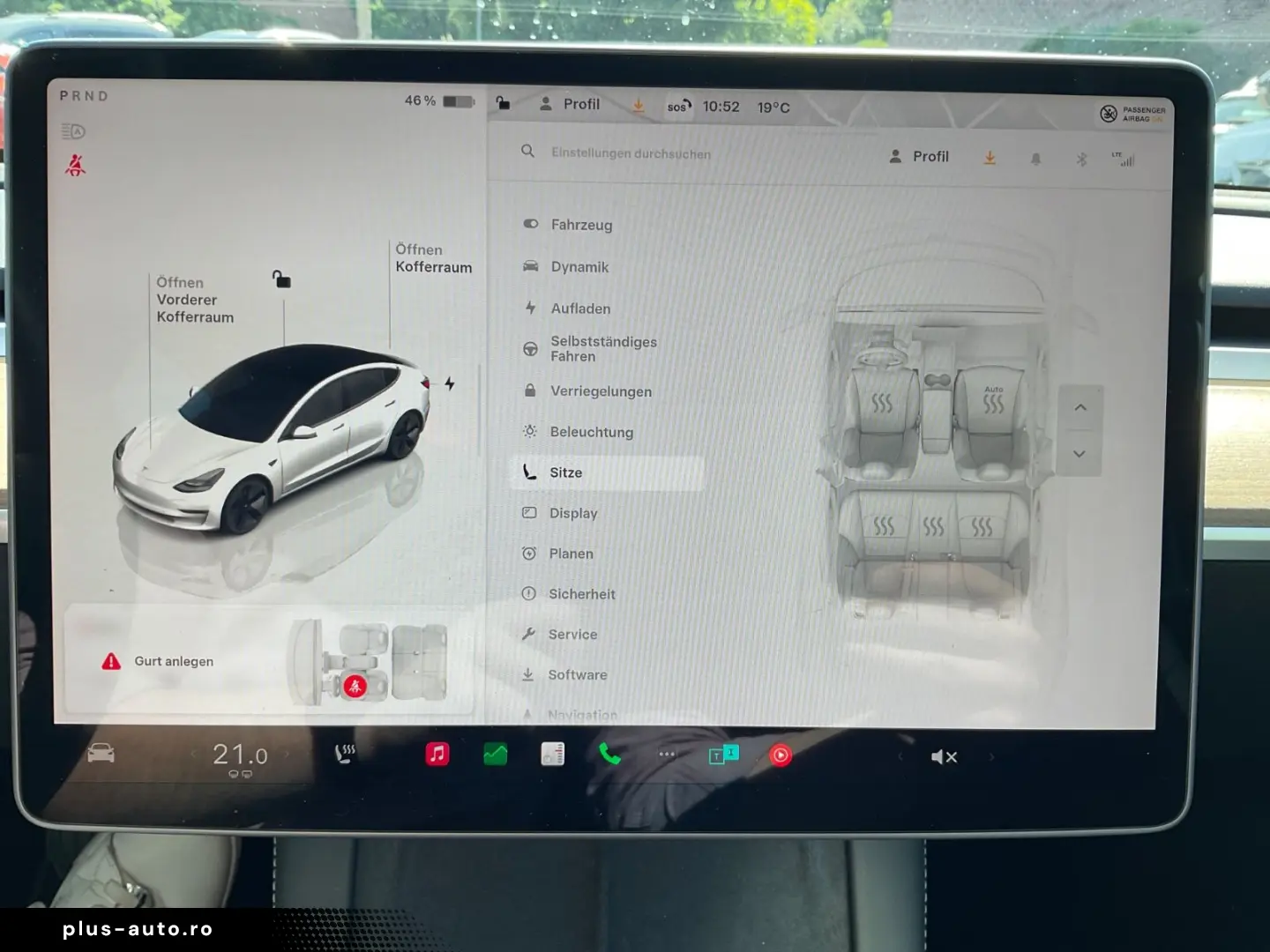The image size is (1270, 952).
Task: Toggle the passenger seat Auto heater
Action: pos(994,400)
